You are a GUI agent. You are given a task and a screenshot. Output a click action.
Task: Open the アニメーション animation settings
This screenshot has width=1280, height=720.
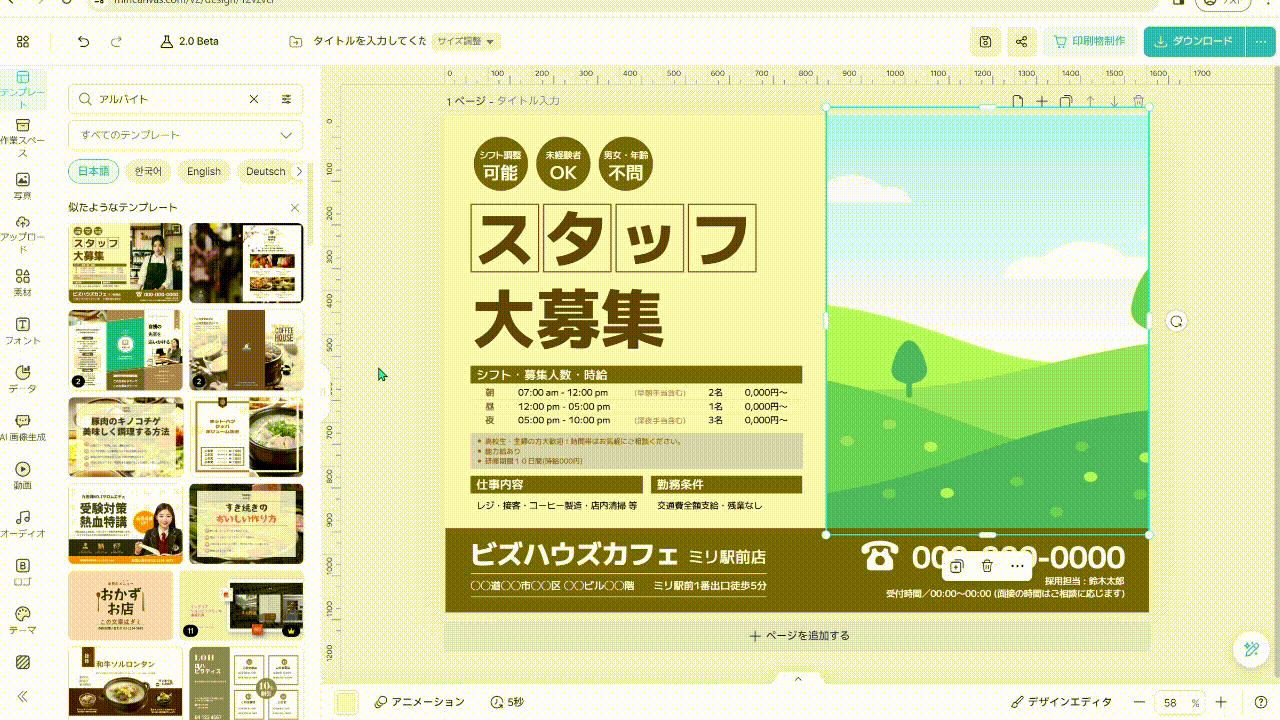[420, 702]
